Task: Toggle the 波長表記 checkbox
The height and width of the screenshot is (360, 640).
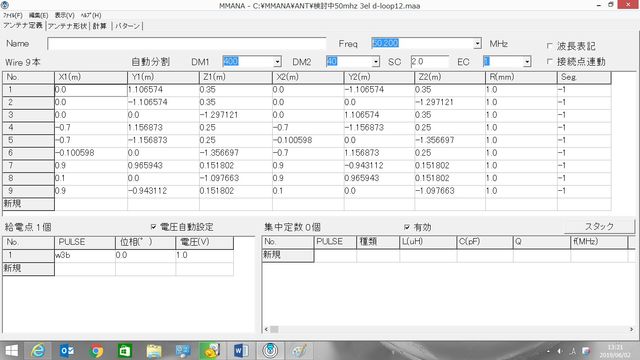Action: (x=549, y=46)
